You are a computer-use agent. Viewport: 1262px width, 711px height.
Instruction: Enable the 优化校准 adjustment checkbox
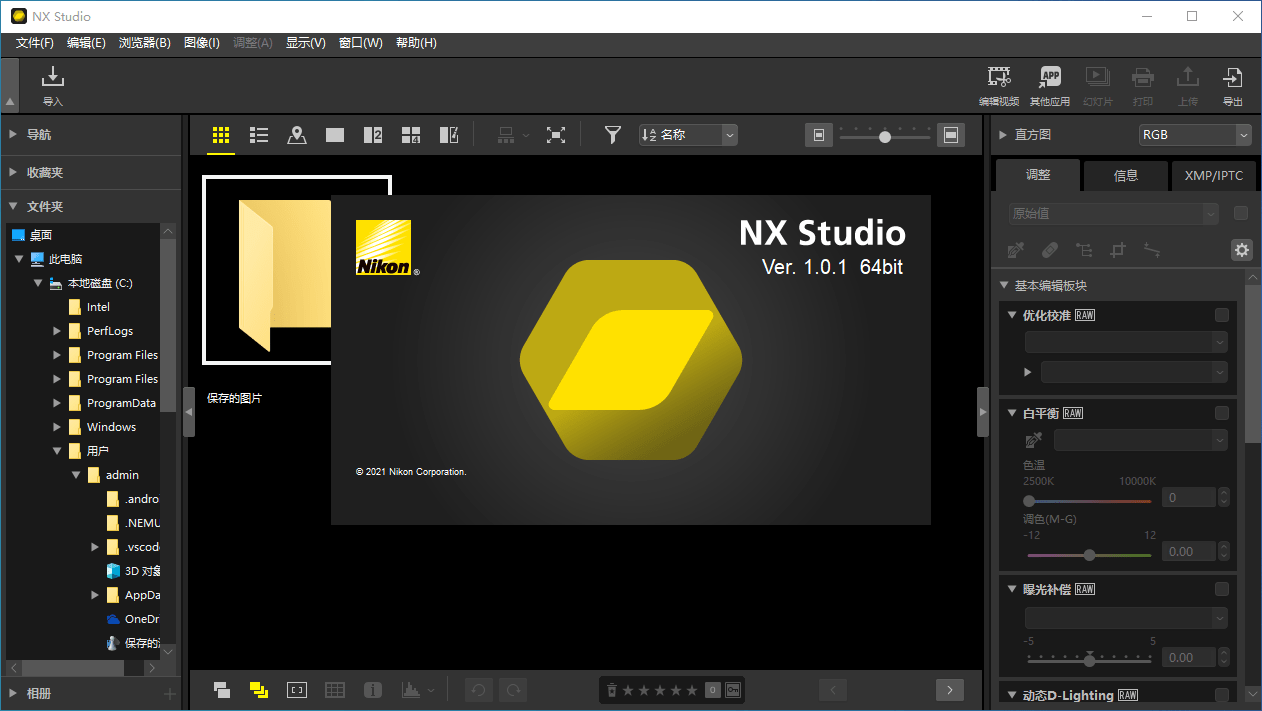1221,314
